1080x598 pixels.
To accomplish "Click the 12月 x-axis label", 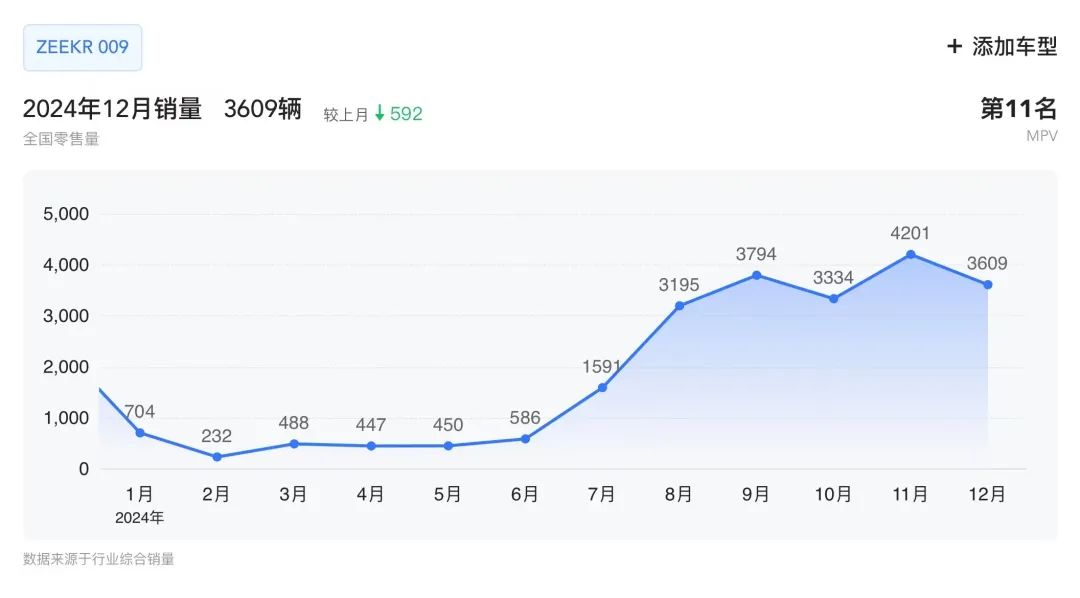I will click(x=987, y=494).
